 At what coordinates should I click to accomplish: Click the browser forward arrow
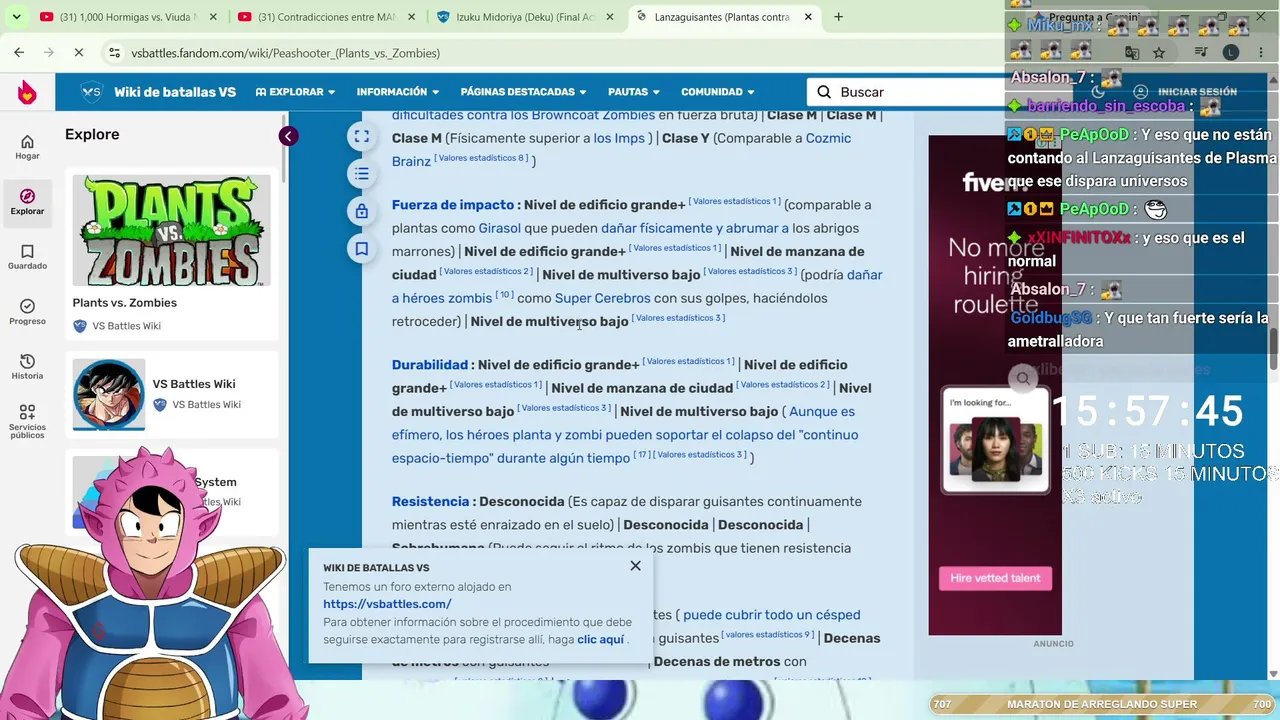click(49, 52)
